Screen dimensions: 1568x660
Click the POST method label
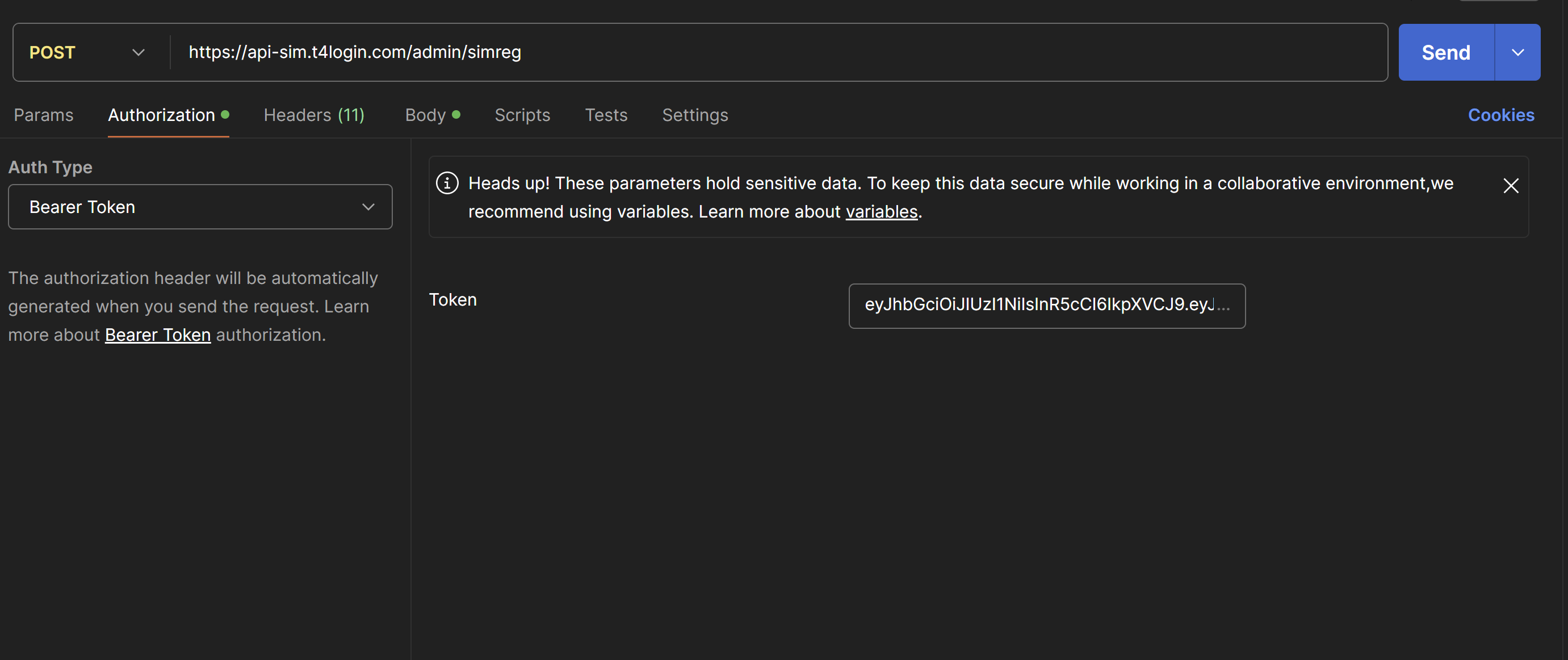click(x=52, y=52)
